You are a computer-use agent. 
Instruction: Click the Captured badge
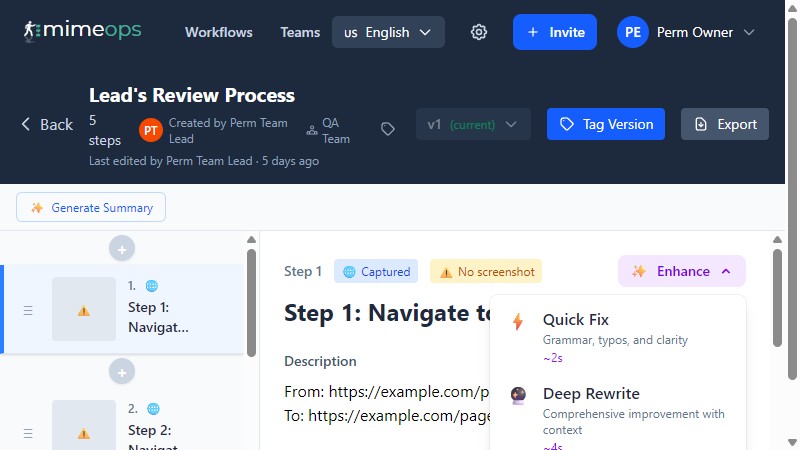click(376, 271)
